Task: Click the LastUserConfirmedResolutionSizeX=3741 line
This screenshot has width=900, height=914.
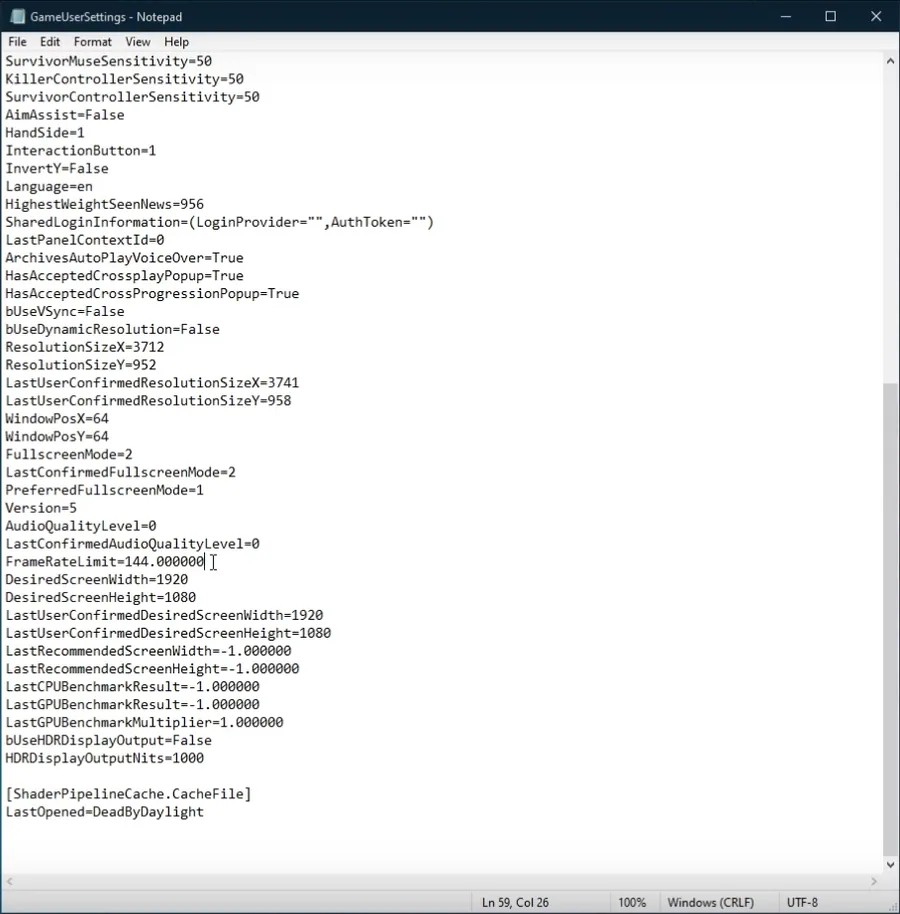Action: point(152,383)
